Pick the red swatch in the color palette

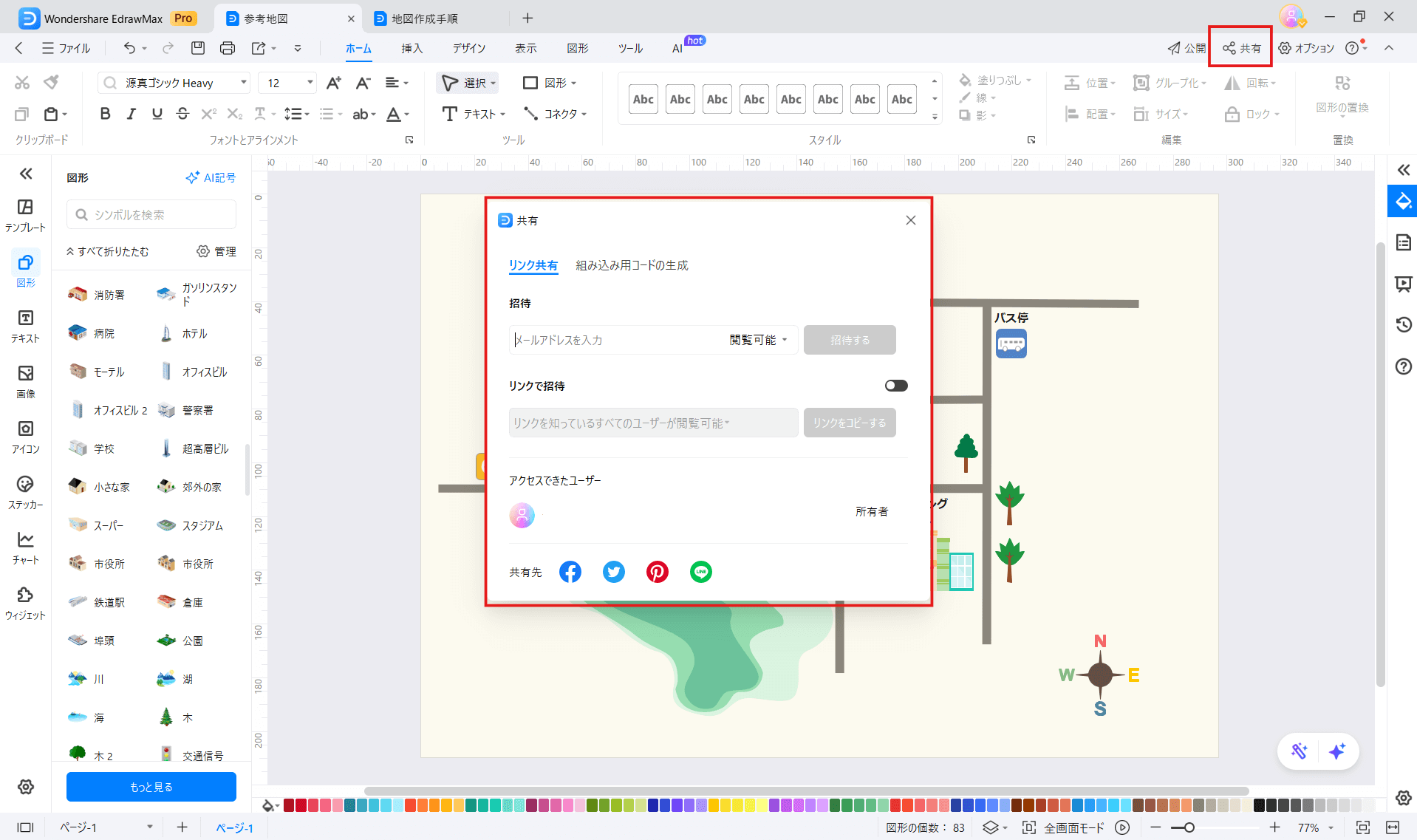click(301, 805)
